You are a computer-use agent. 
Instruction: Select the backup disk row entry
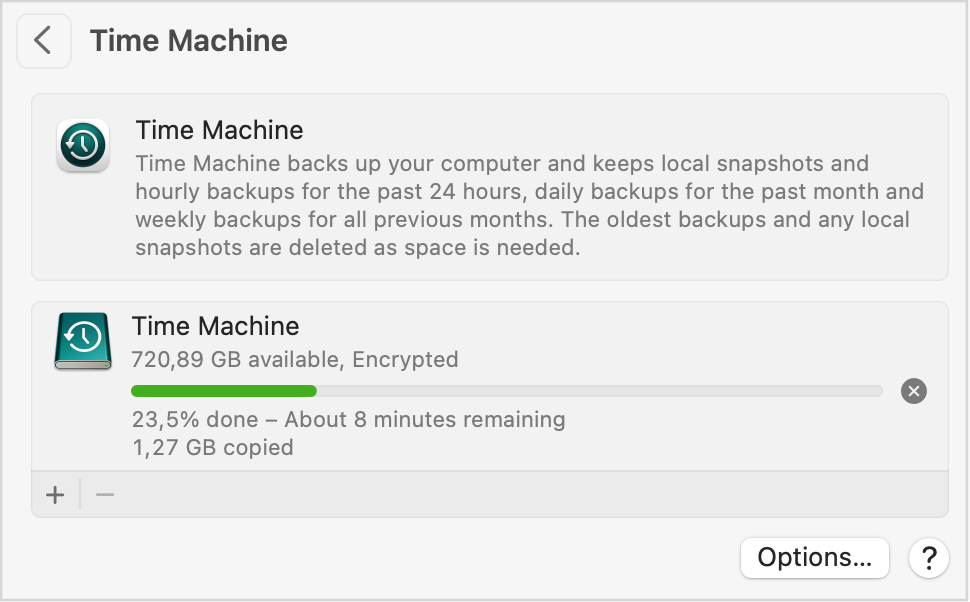tap(490, 386)
